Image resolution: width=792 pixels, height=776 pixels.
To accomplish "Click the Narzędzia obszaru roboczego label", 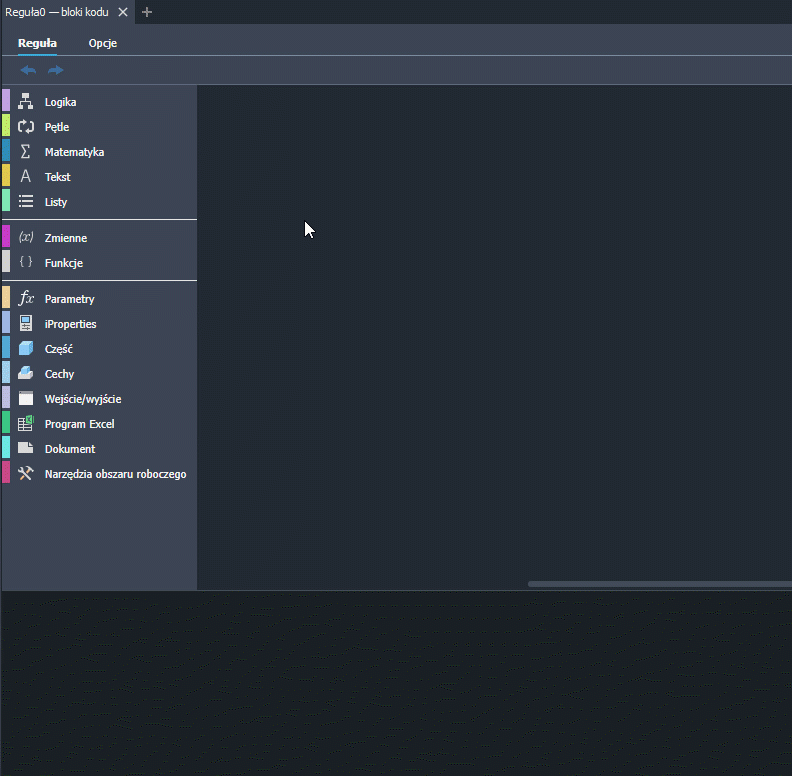I will [115, 474].
